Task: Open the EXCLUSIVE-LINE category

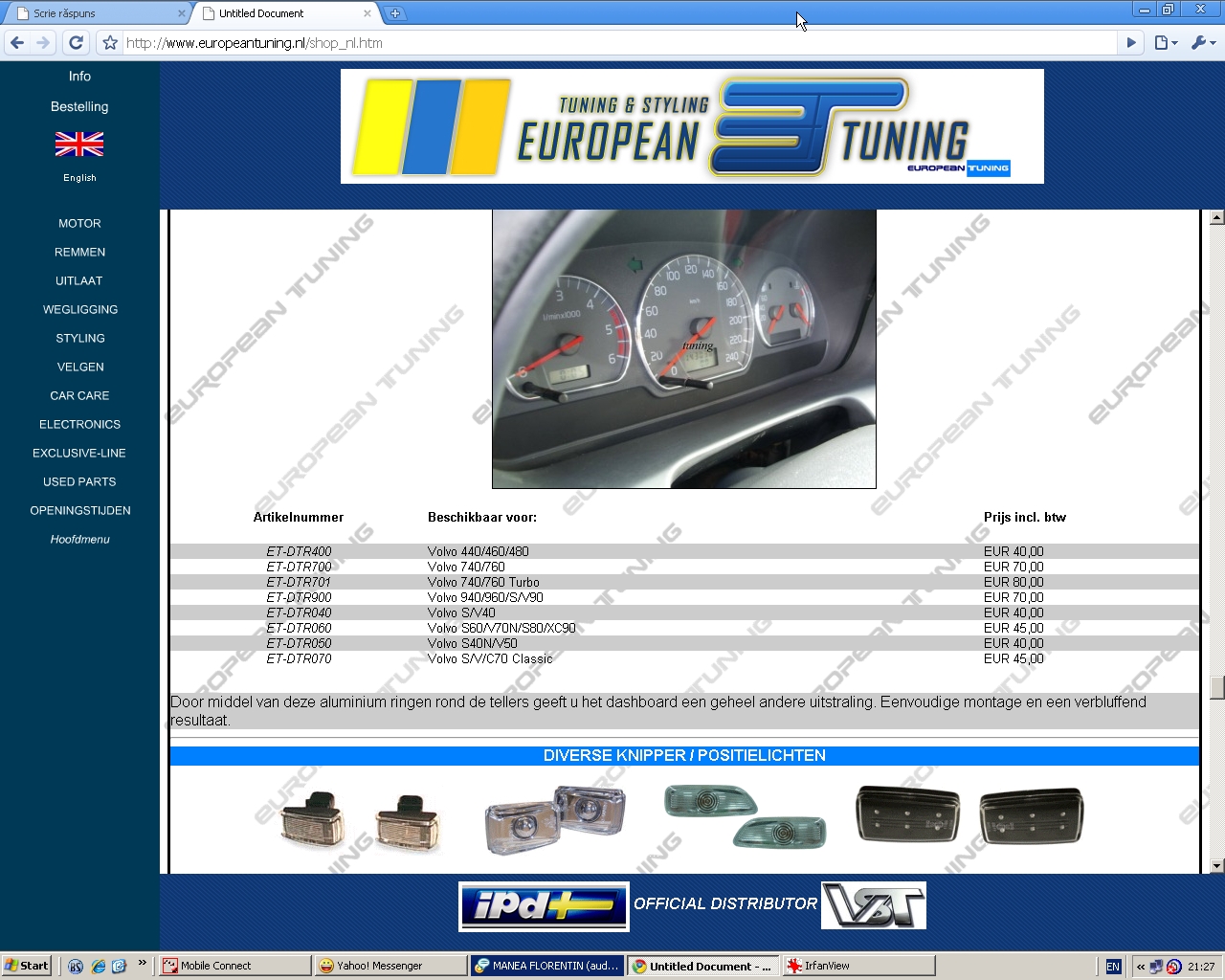Action: (79, 454)
